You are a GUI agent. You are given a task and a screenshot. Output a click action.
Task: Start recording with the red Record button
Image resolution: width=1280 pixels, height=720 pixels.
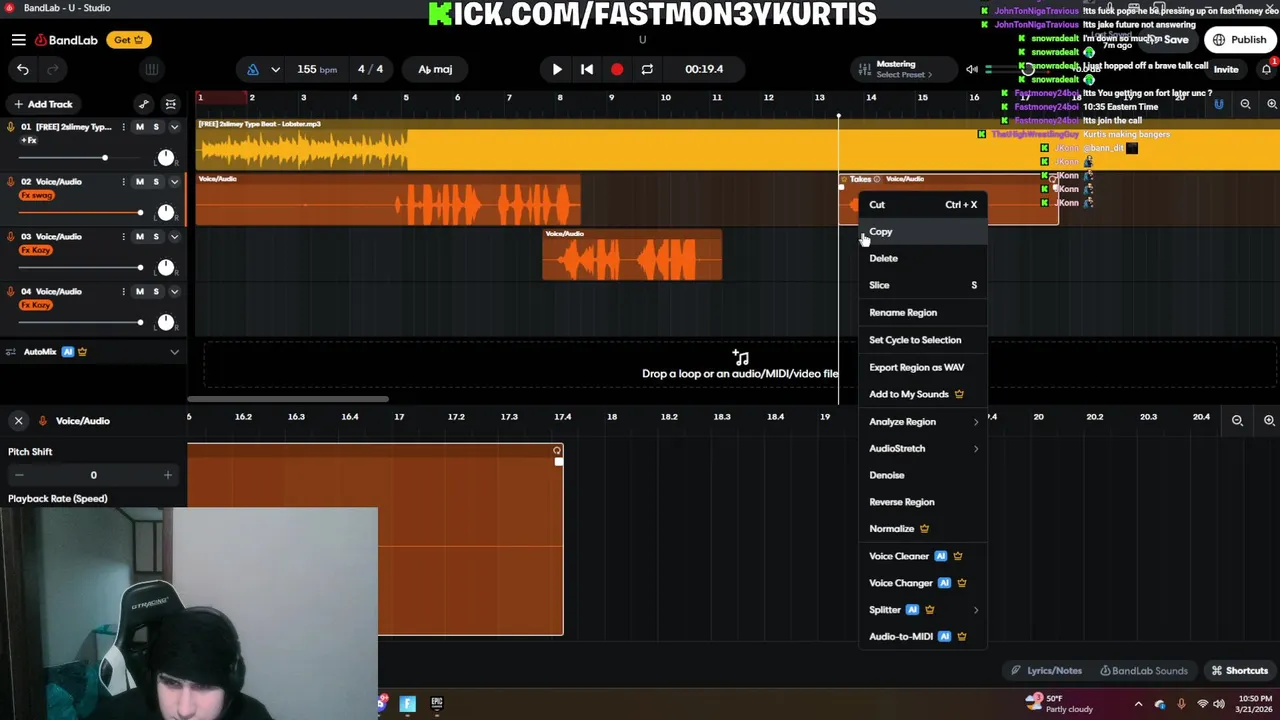(617, 69)
